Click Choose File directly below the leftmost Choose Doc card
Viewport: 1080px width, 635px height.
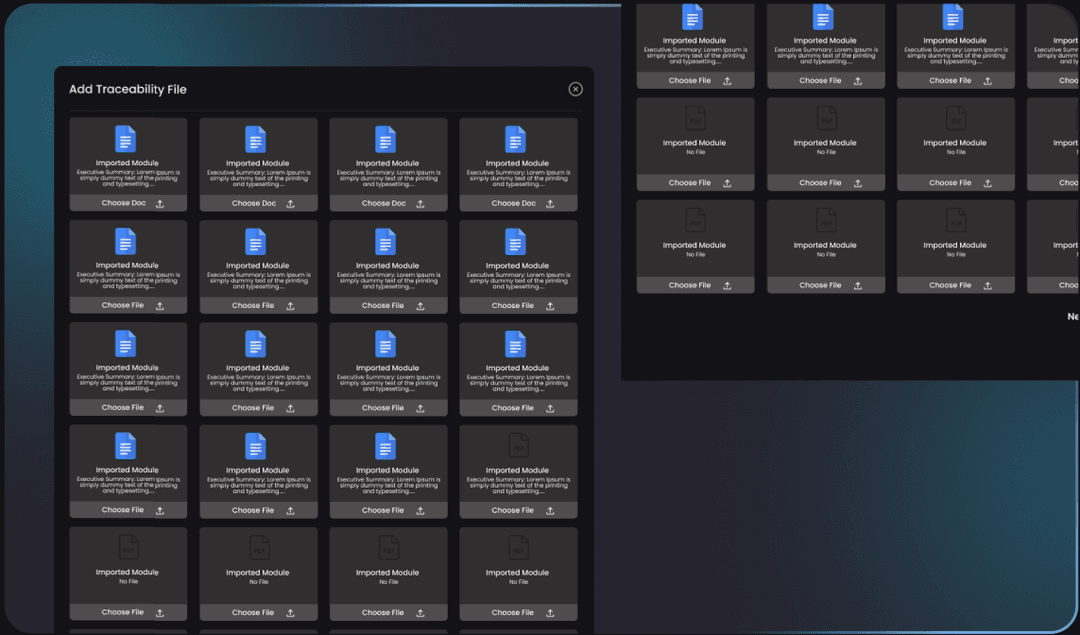click(122, 306)
